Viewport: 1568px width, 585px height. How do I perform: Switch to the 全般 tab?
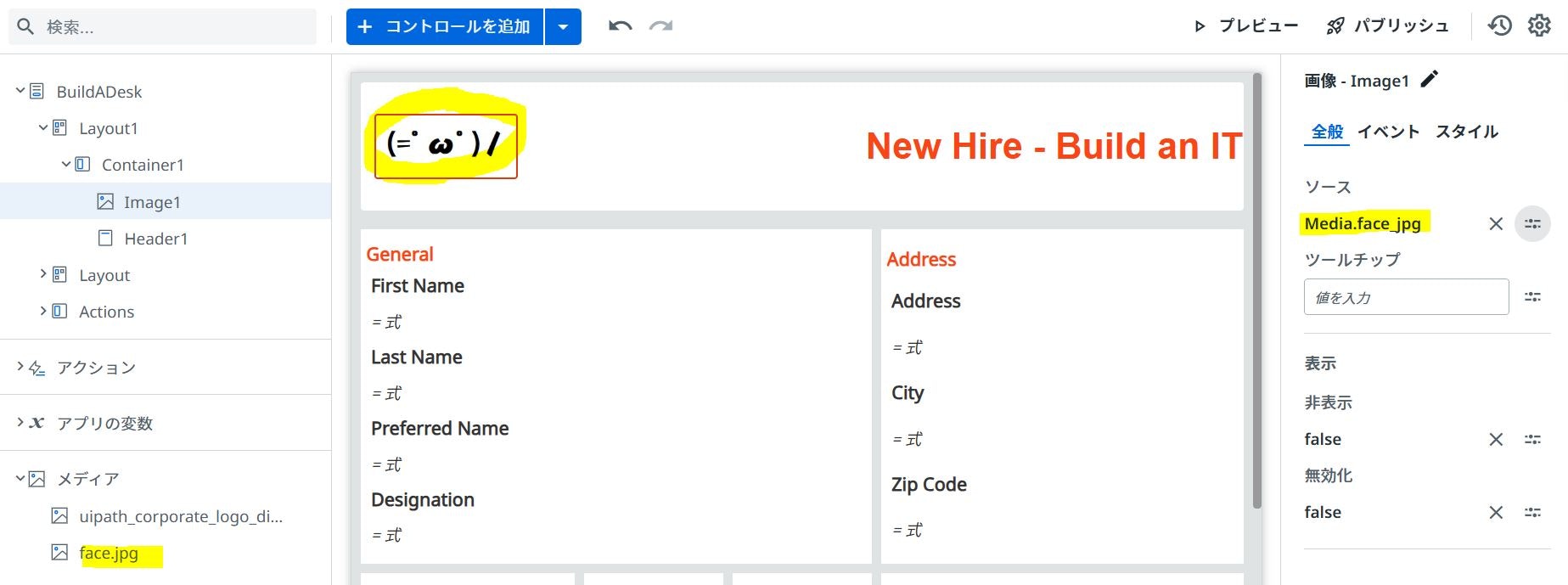click(x=1327, y=132)
